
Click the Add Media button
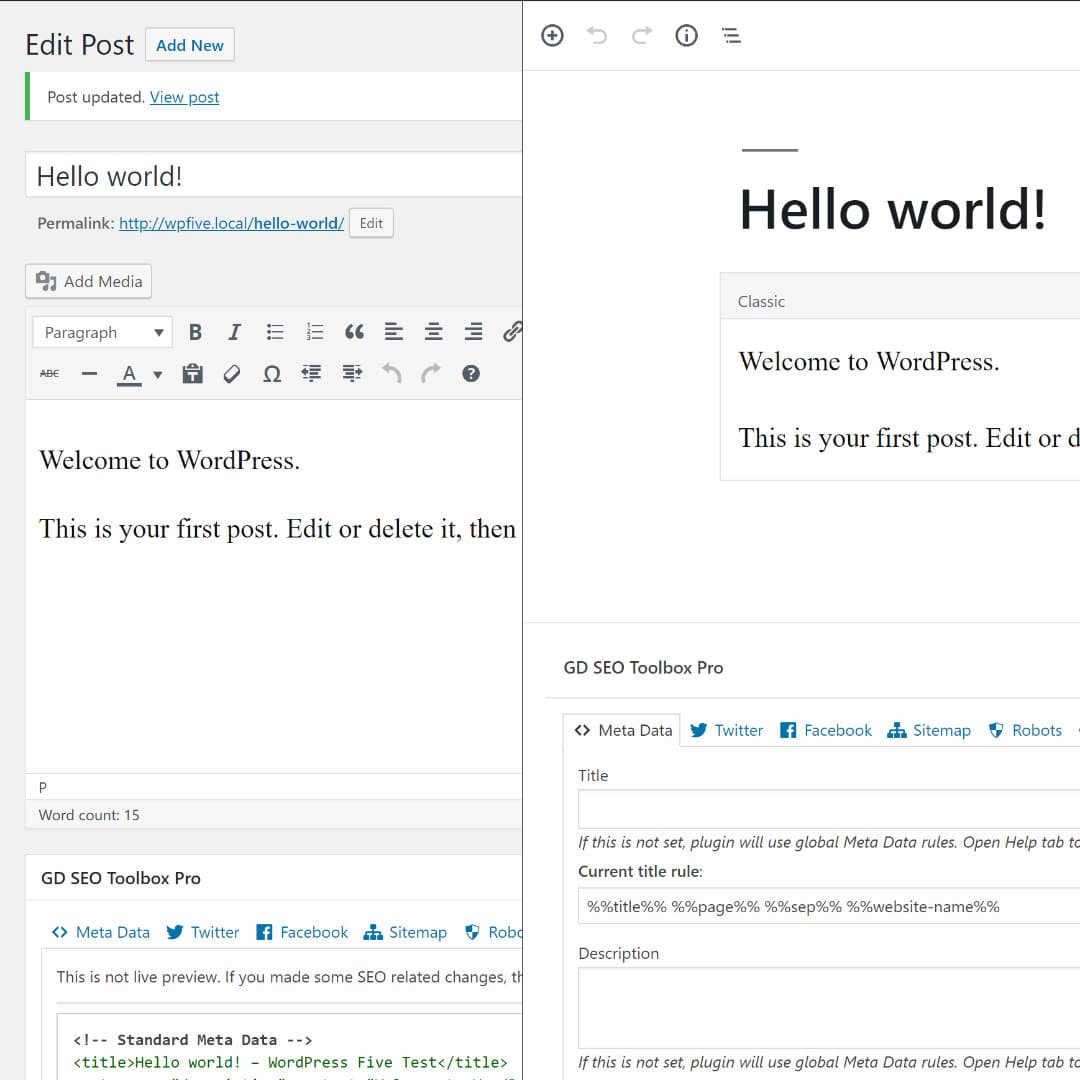point(88,281)
